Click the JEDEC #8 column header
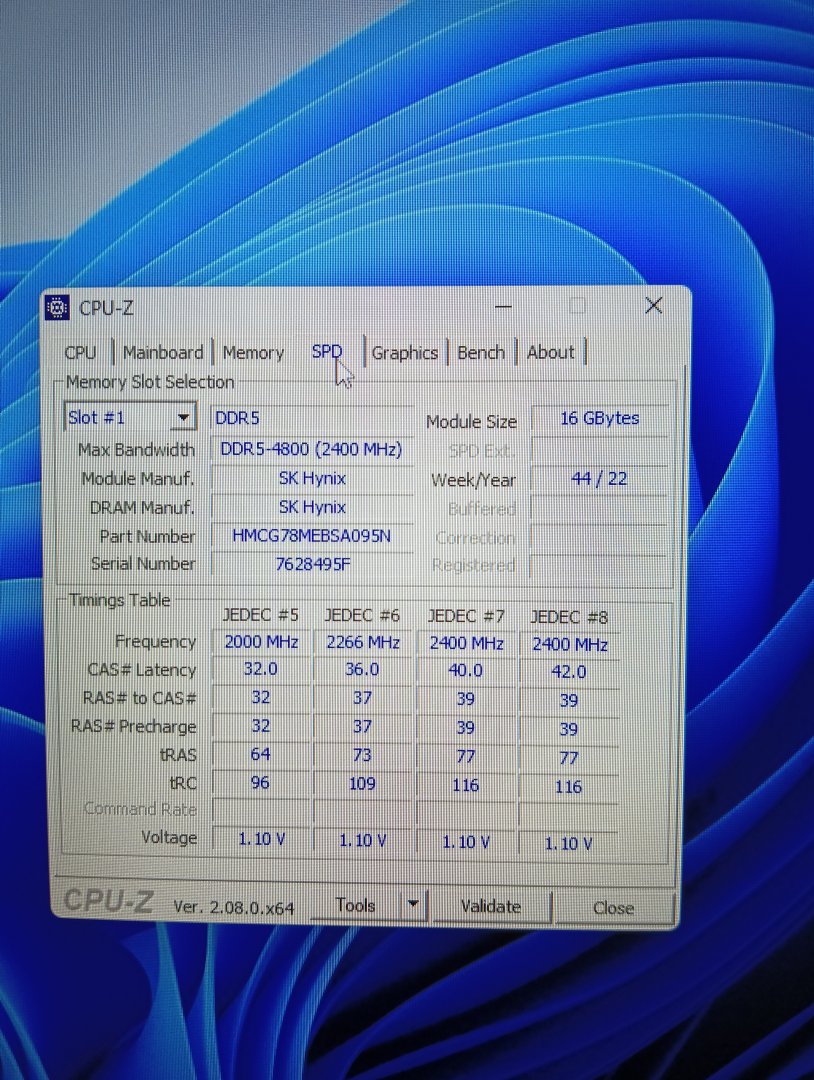Screen dimensions: 814x1080 tap(569, 617)
